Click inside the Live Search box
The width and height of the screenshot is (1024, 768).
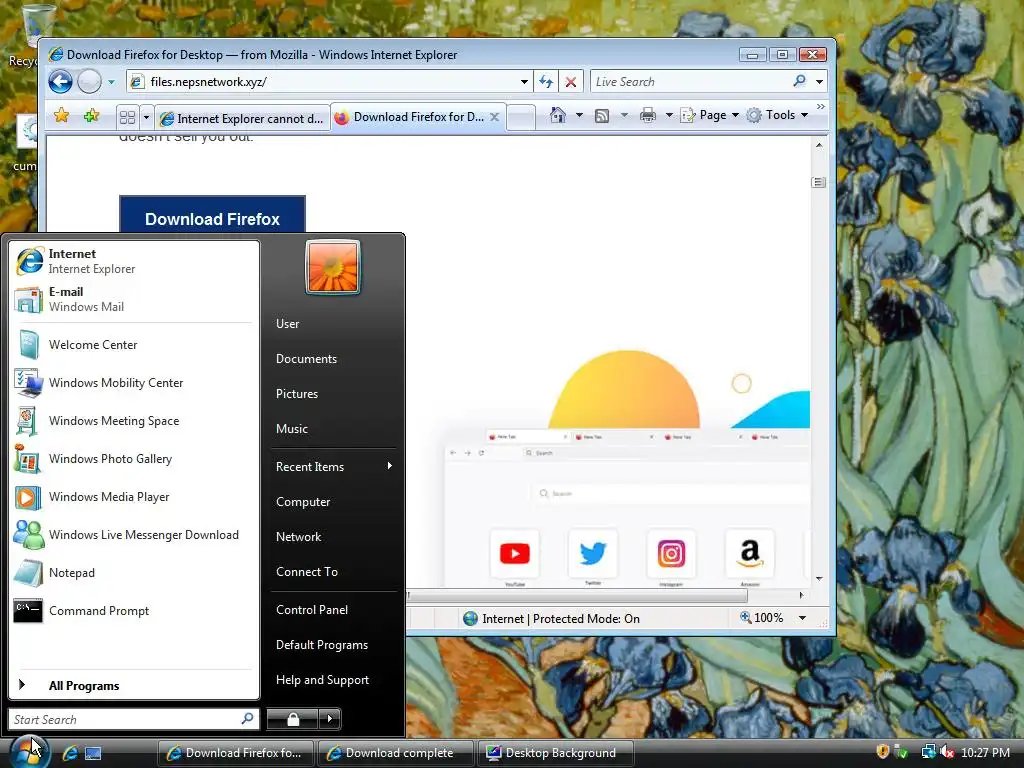coord(689,82)
